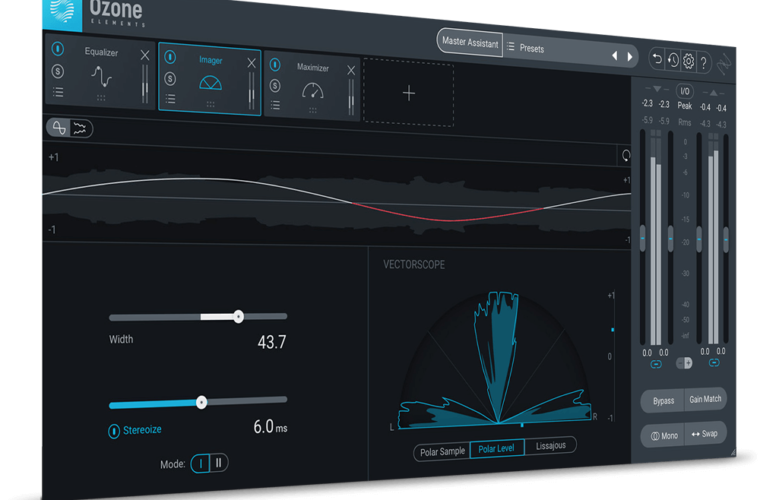This screenshot has width=760, height=500.
Task: Switch to the correlation trace view icon
Action: pyautogui.click(x=59, y=127)
